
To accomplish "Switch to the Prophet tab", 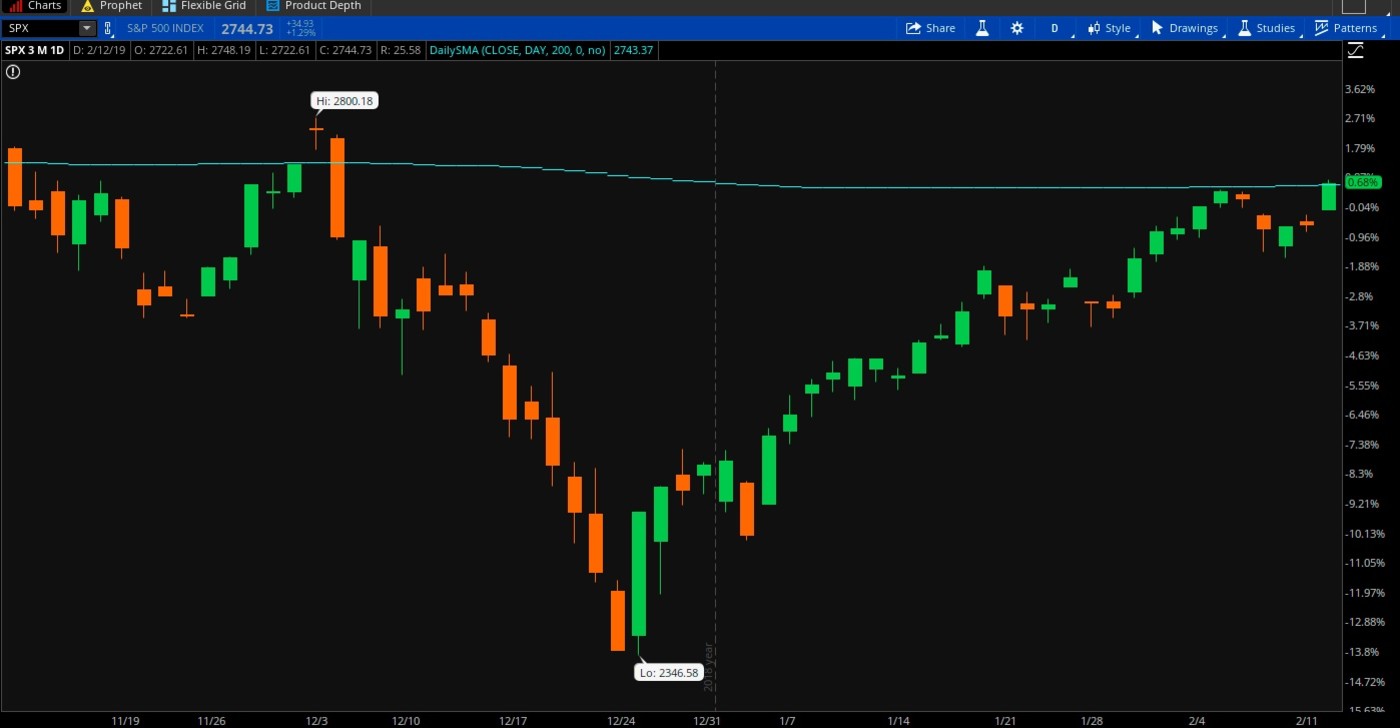I will [112, 6].
